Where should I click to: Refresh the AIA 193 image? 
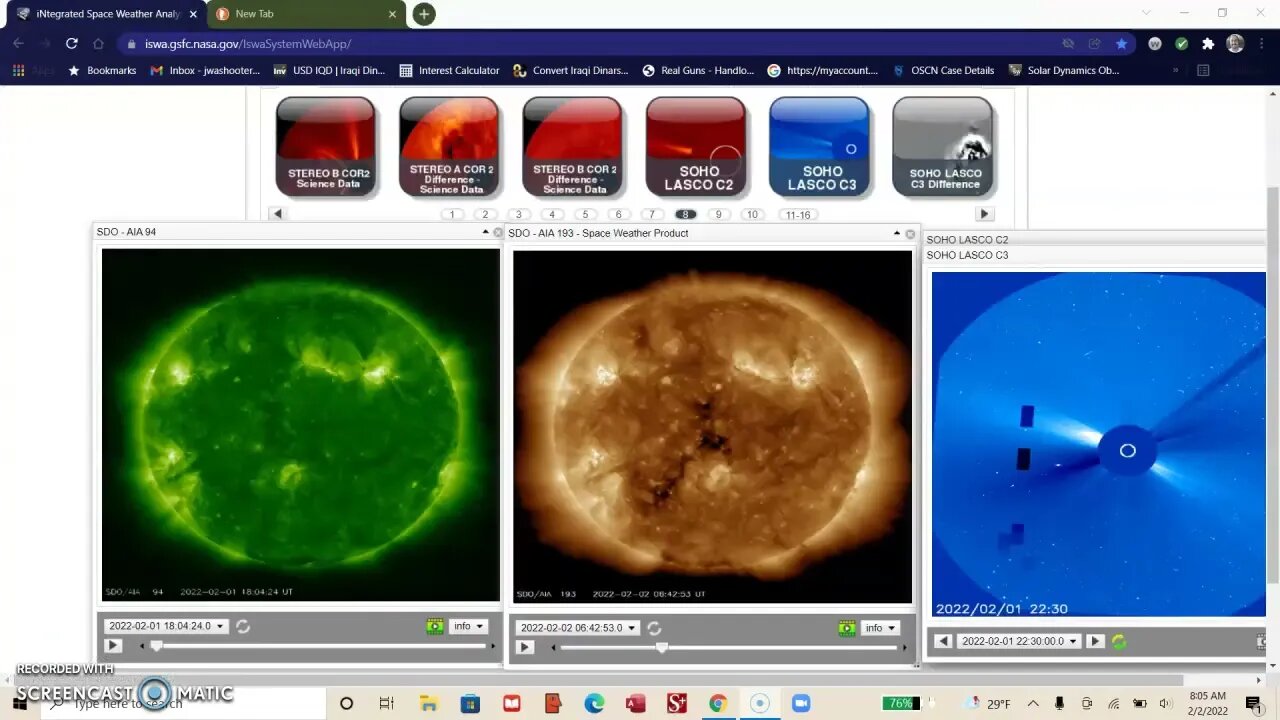click(654, 628)
